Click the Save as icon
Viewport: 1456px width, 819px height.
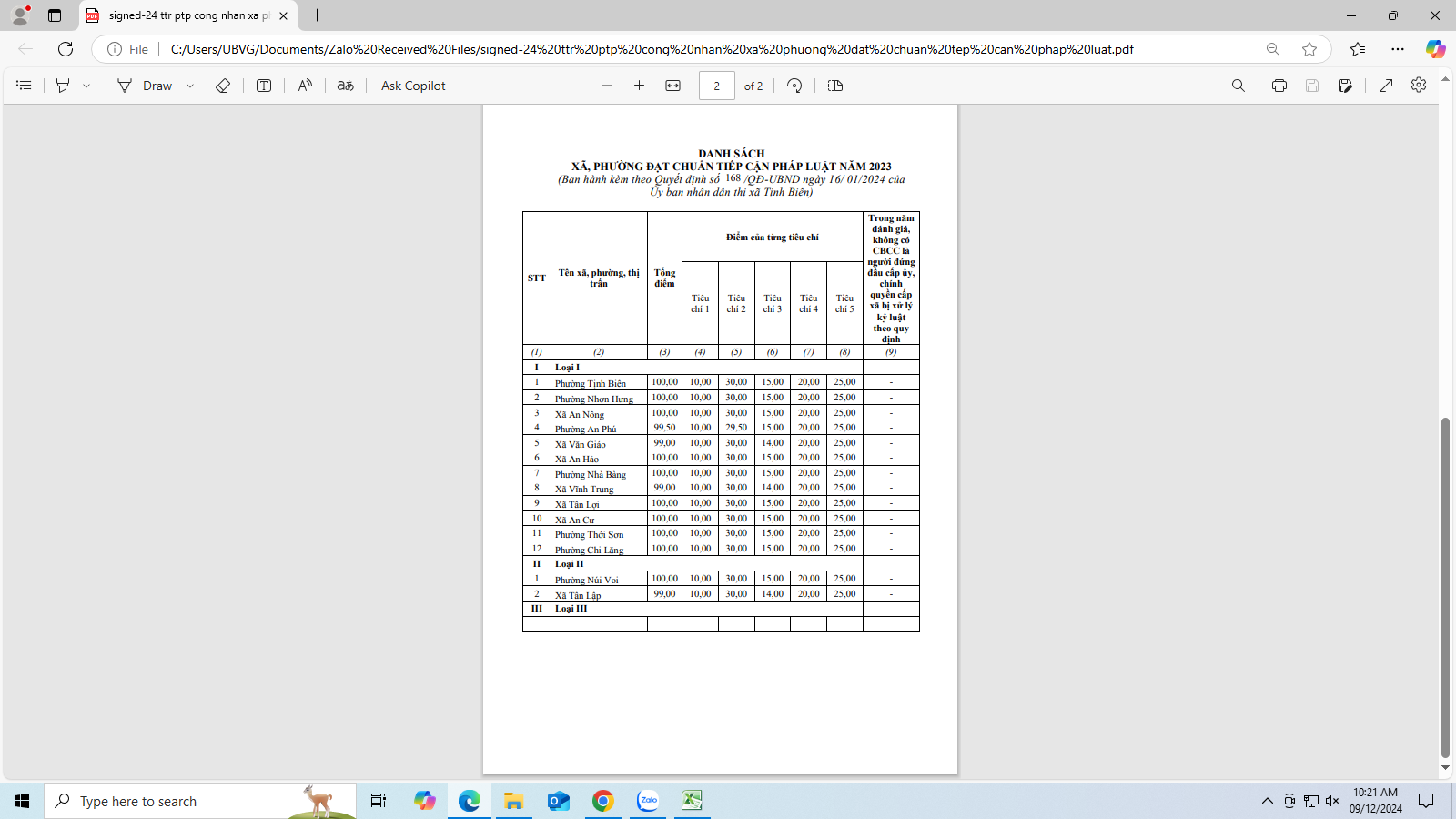tap(1345, 86)
